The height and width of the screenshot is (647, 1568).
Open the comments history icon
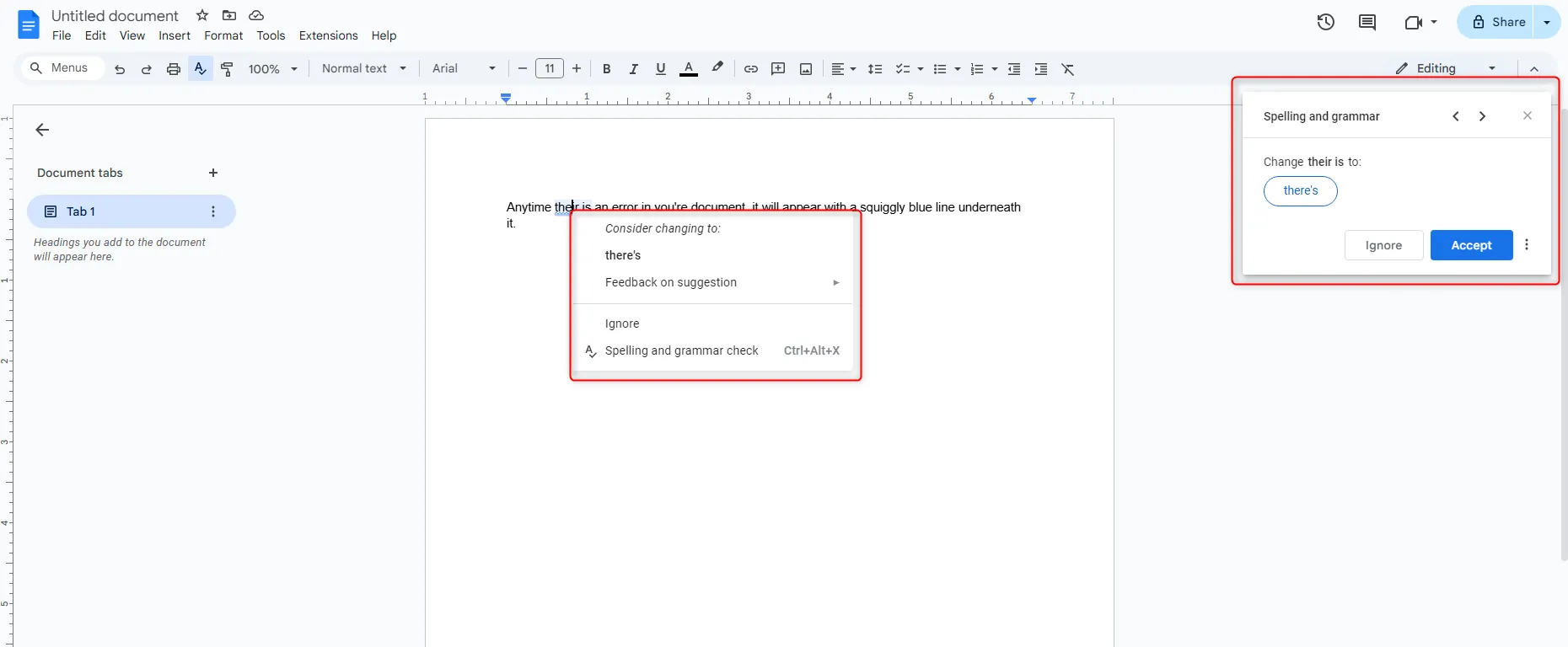[1367, 22]
